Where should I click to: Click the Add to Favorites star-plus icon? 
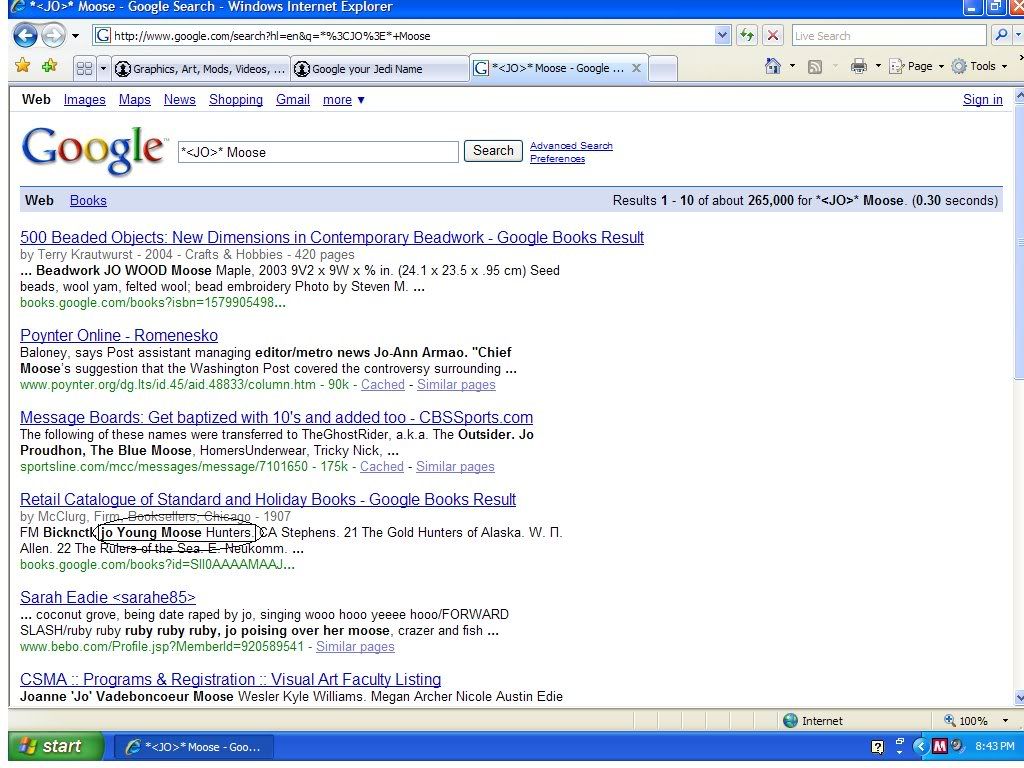49,65
